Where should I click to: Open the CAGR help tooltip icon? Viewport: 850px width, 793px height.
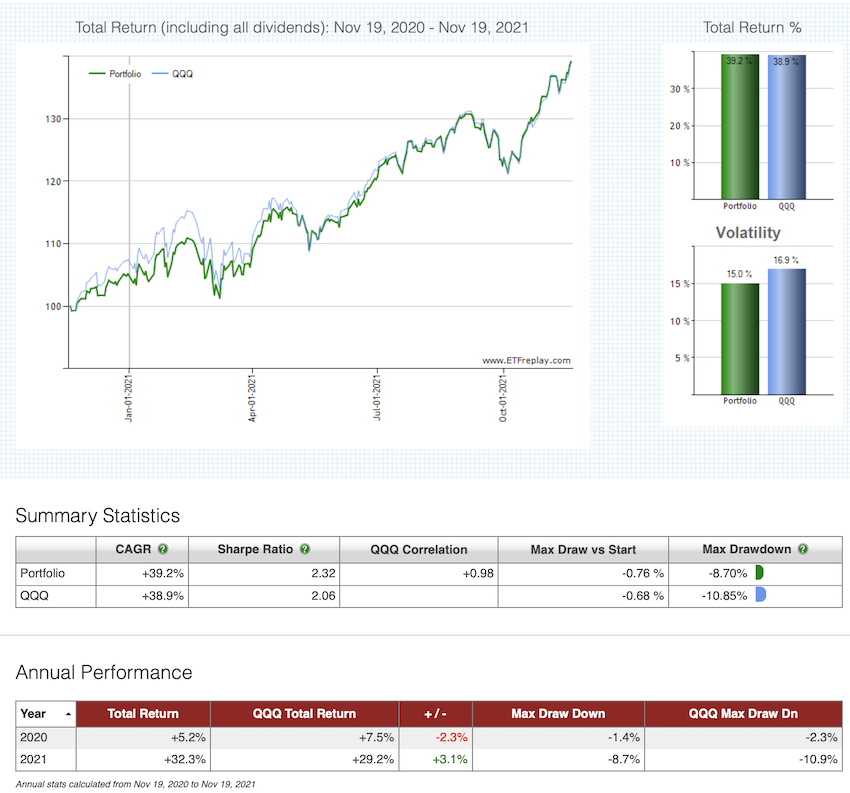[x=160, y=549]
